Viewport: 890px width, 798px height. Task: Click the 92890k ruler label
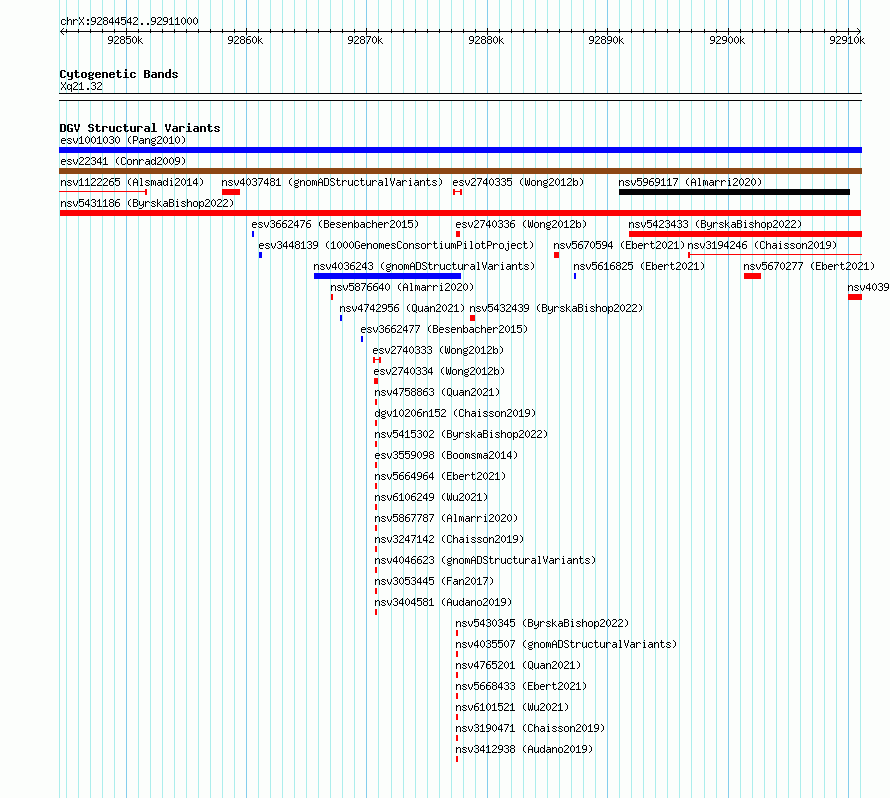click(x=606, y=40)
